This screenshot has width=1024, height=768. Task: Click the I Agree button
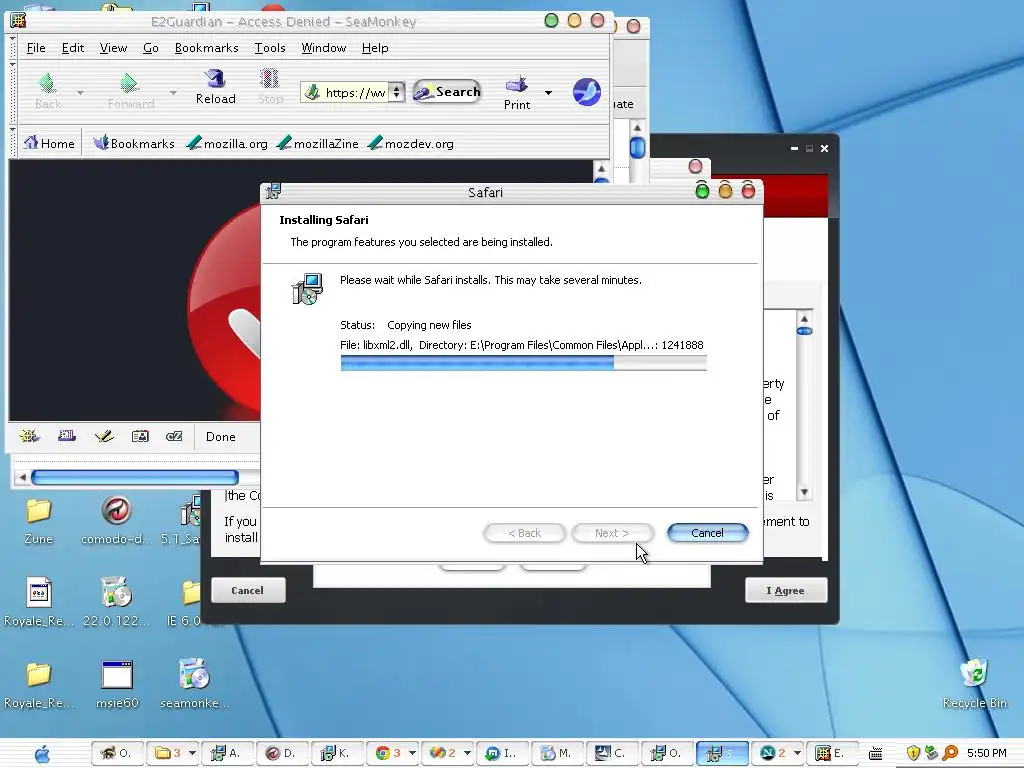(786, 590)
